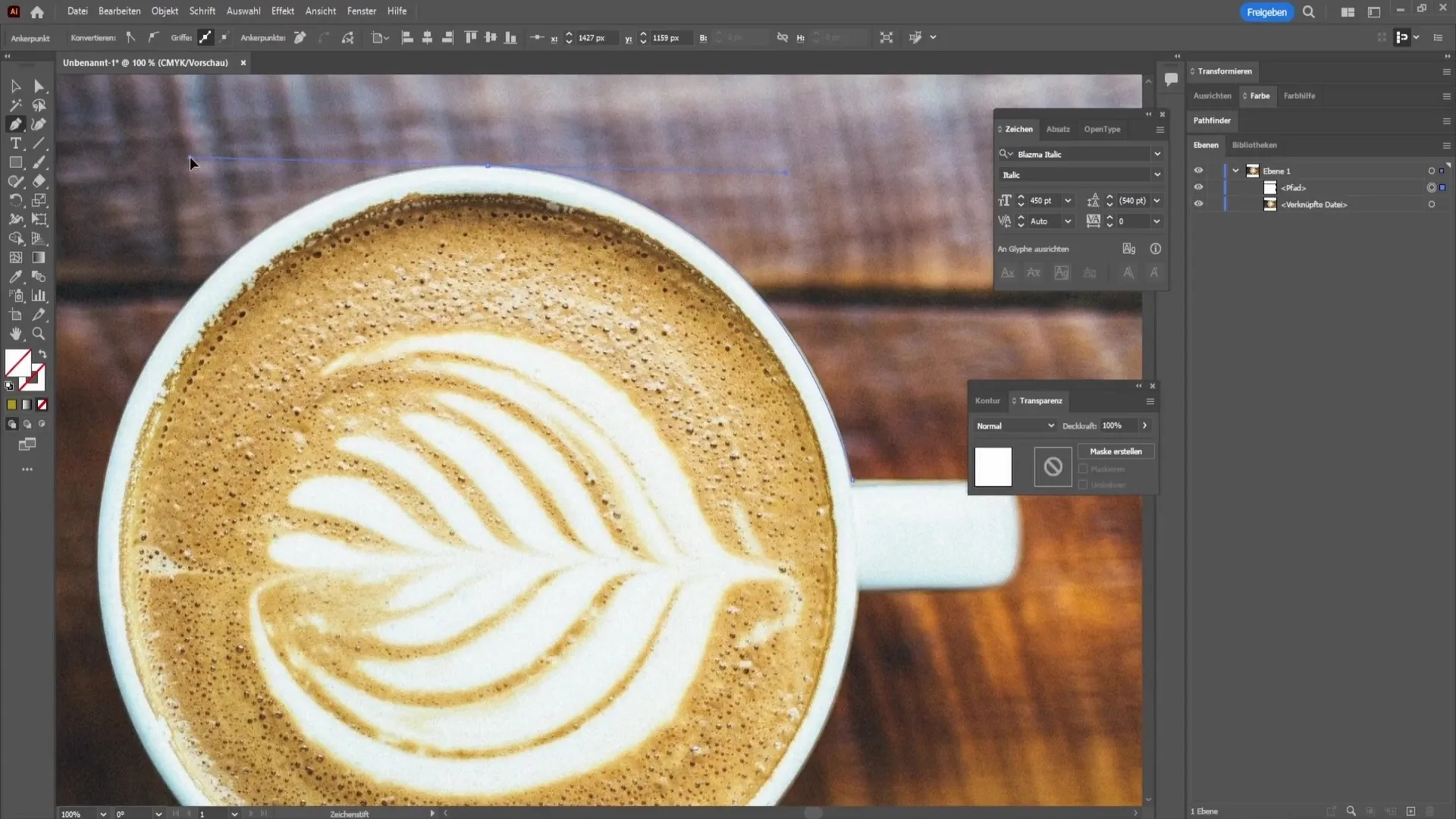Toggle constrain width and height proportions link
The image size is (1456, 819).
click(782, 37)
